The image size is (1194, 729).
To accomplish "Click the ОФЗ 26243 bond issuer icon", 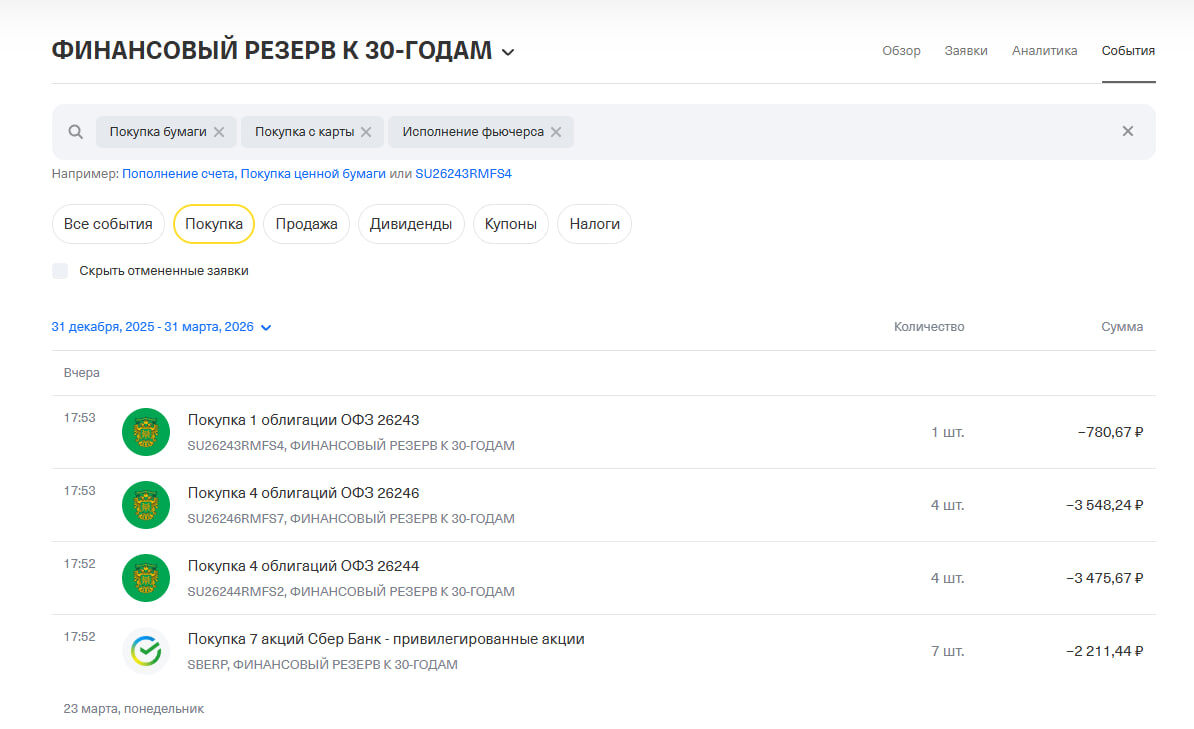I will [x=146, y=432].
